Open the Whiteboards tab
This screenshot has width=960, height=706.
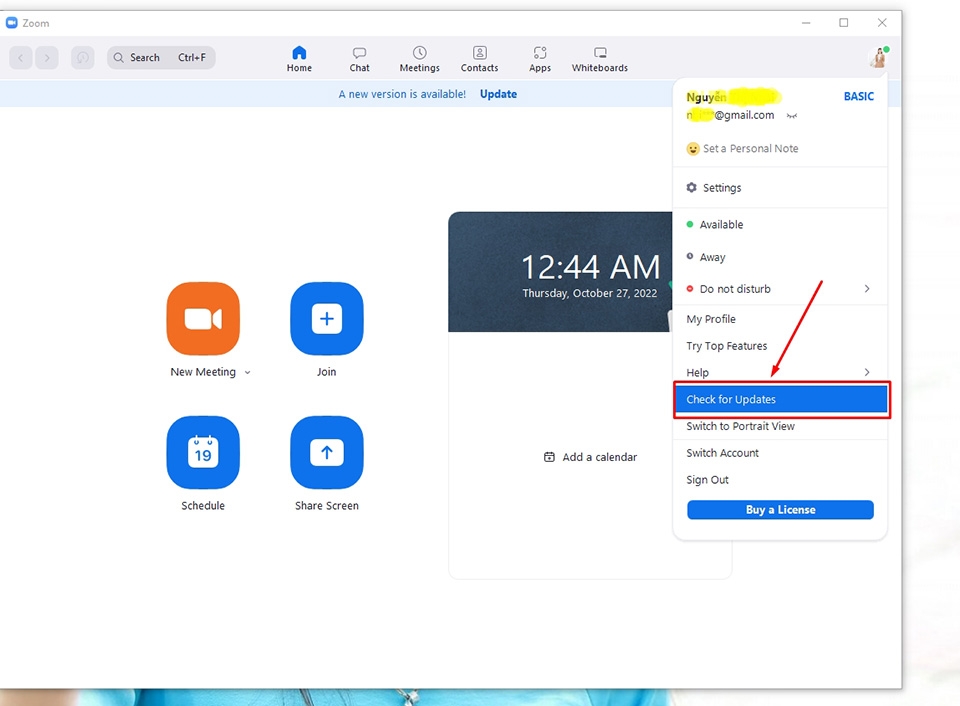(x=599, y=59)
